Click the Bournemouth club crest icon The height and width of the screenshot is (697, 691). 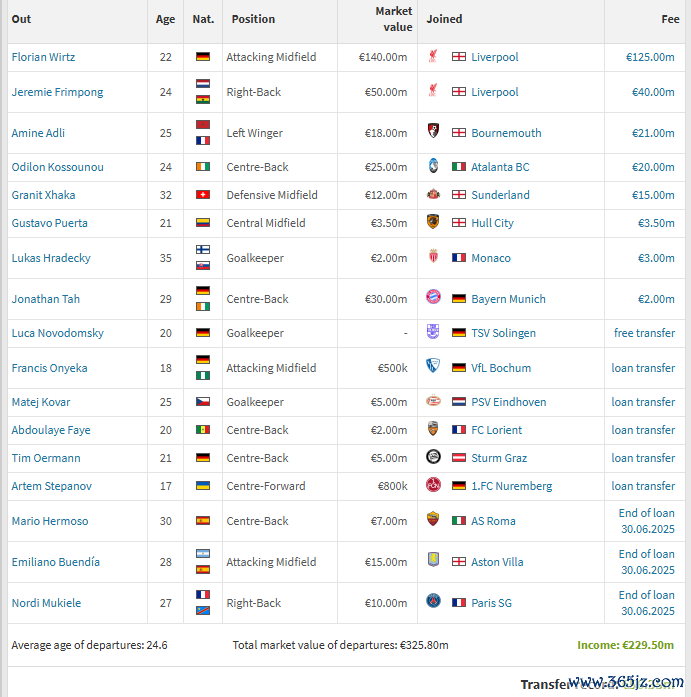tap(433, 131)
